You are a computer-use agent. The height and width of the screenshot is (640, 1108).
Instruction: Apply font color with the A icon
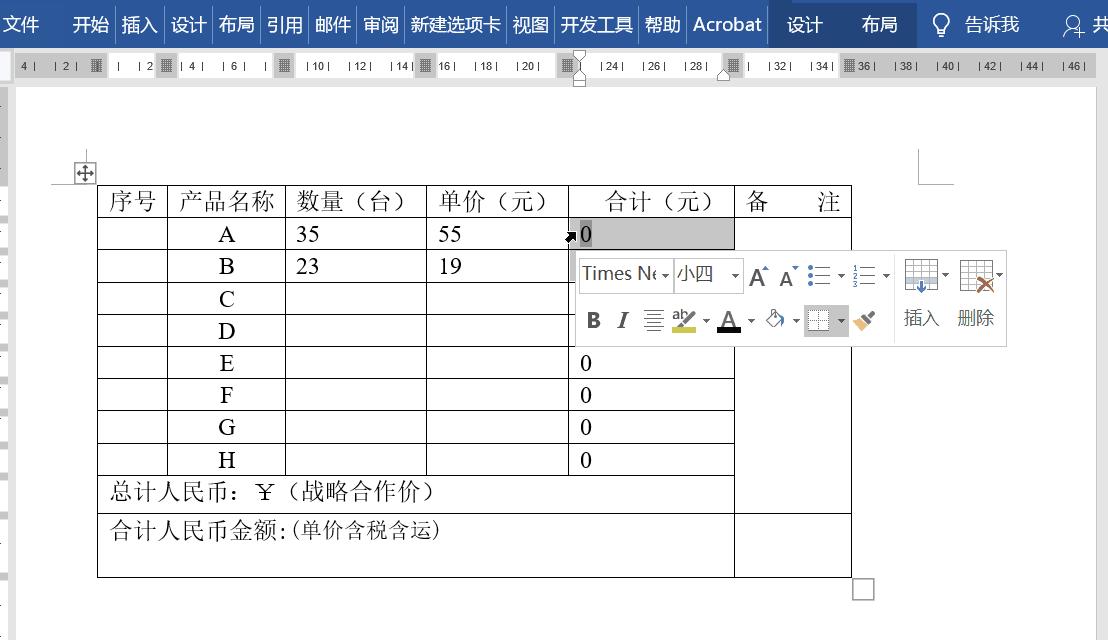[729, 320]
